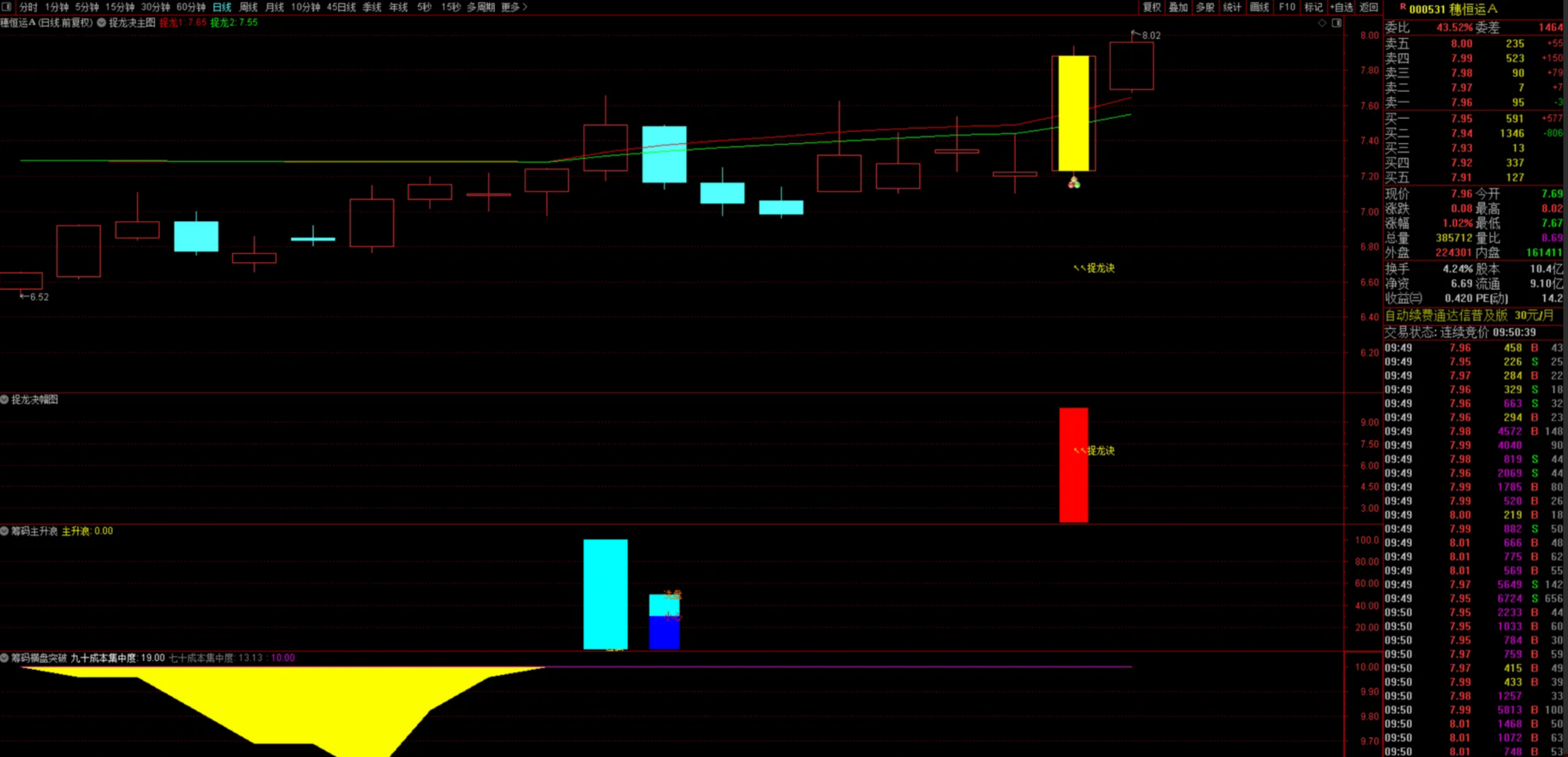1568x757 pixels.
Task: Click the diamond icon above price axis
Action: coord(1322,23)
